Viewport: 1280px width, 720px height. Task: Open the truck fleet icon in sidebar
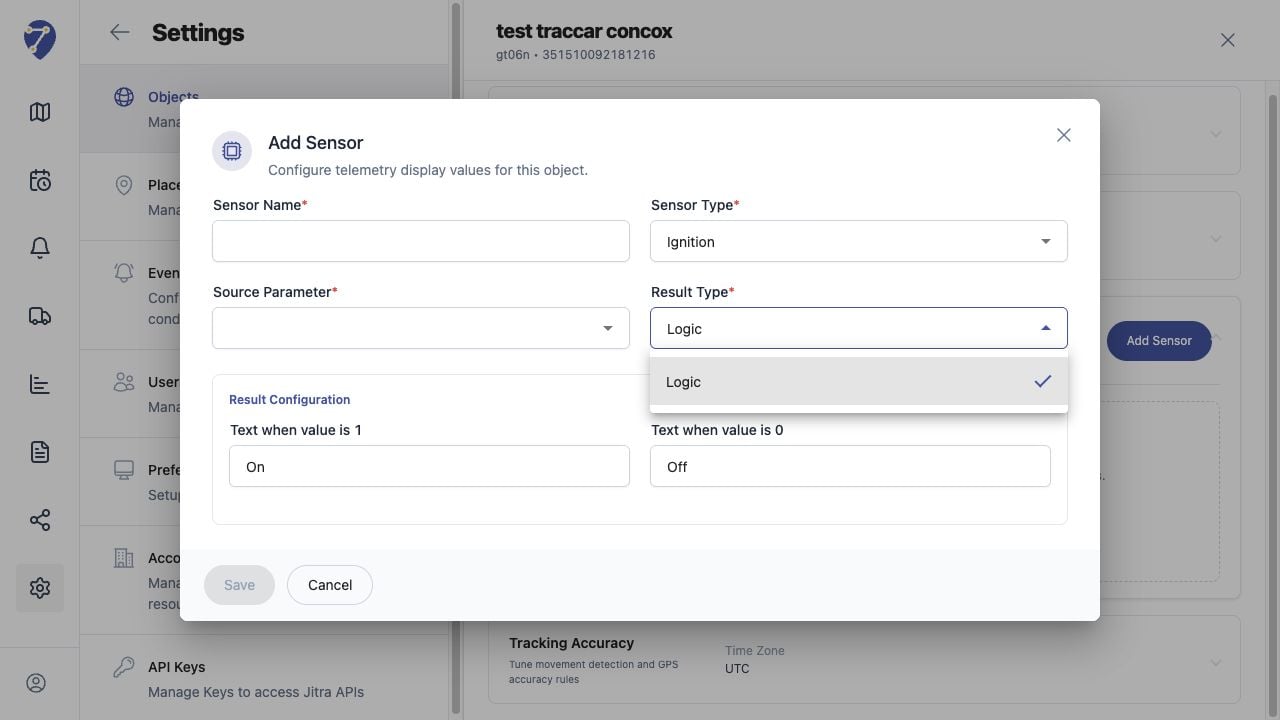(40, 316)
